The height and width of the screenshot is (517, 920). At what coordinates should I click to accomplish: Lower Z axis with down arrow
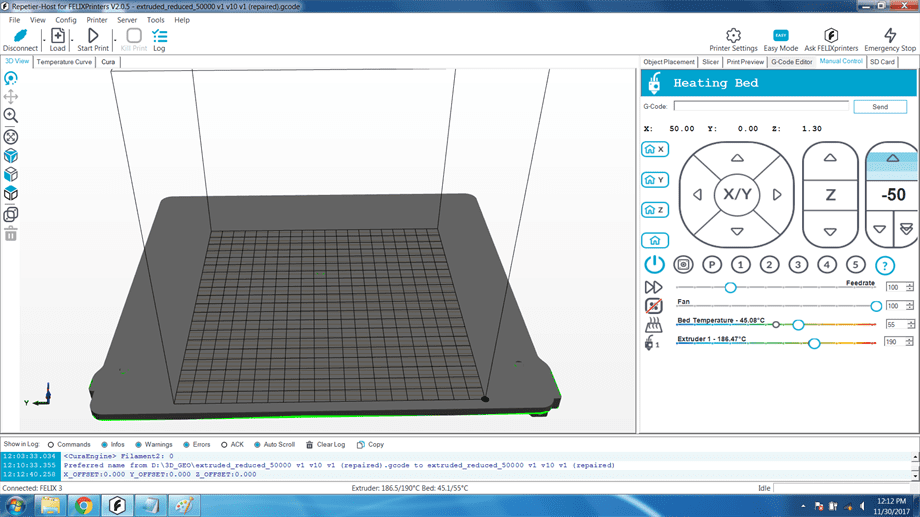coord(830,232)
